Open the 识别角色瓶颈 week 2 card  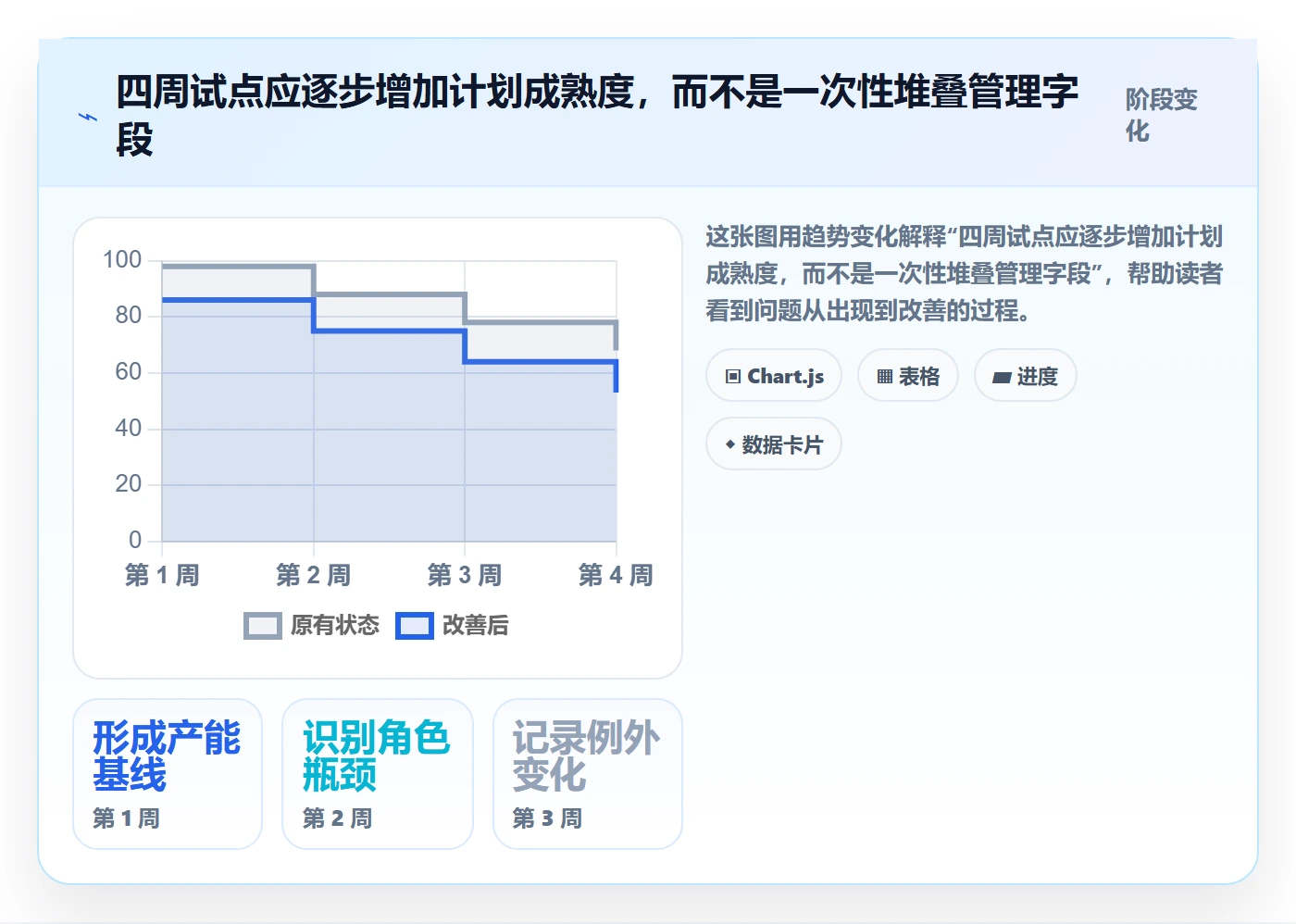point(378,774)
